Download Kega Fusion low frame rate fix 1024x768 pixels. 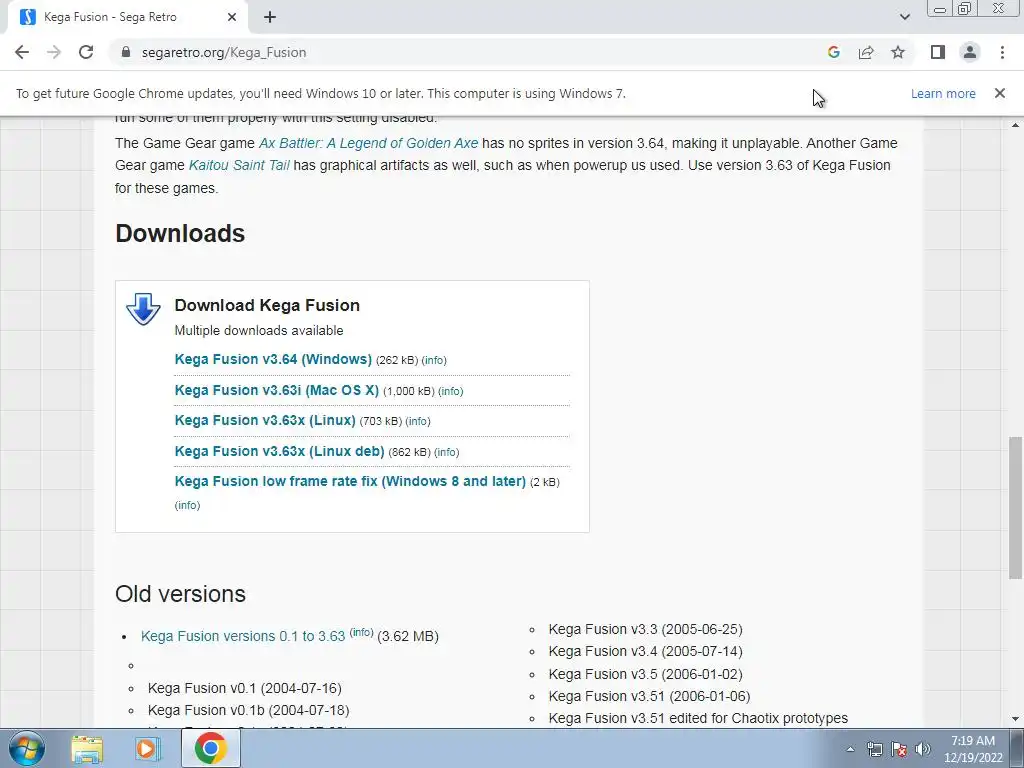click(x=350, y=481)
